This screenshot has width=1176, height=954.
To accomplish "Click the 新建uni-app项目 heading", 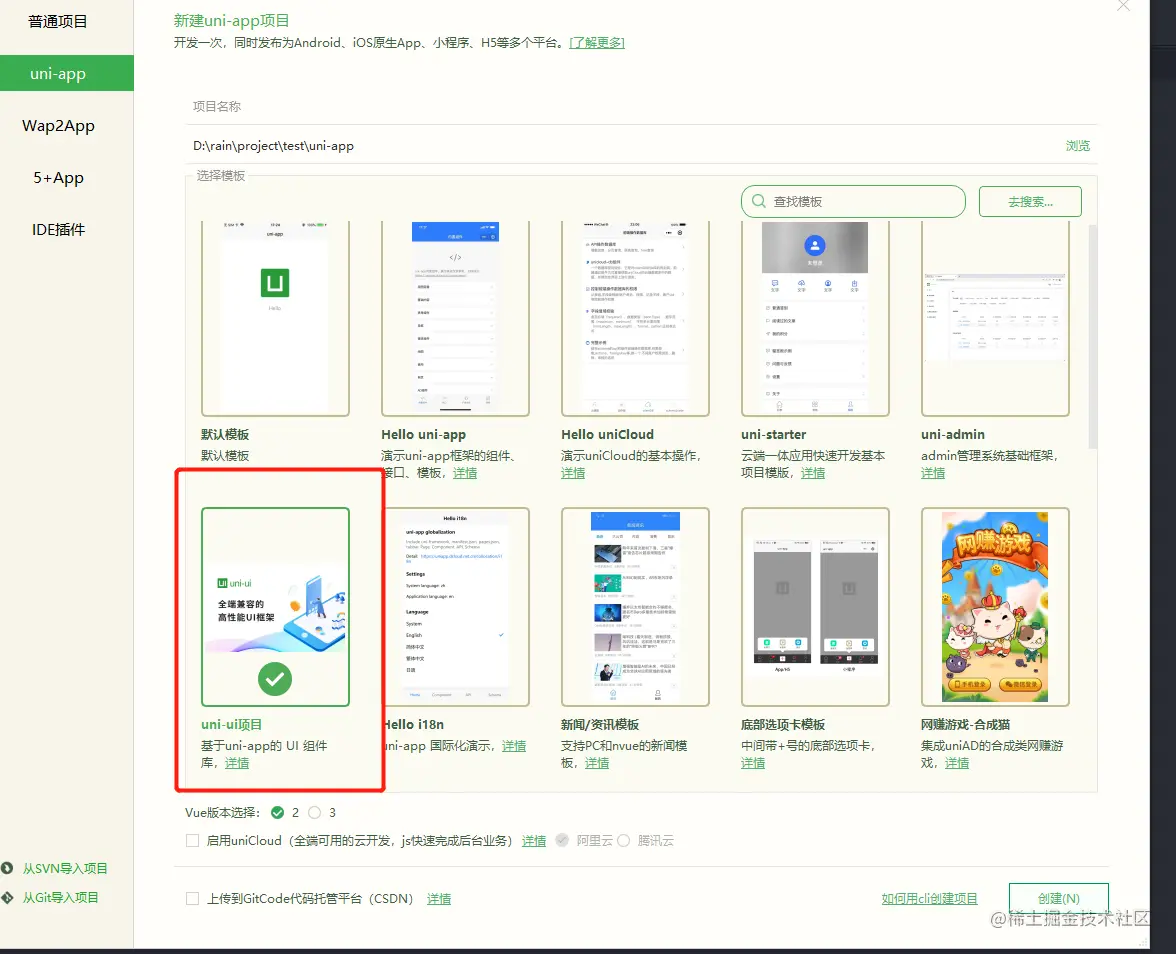I will click(232, 21).
